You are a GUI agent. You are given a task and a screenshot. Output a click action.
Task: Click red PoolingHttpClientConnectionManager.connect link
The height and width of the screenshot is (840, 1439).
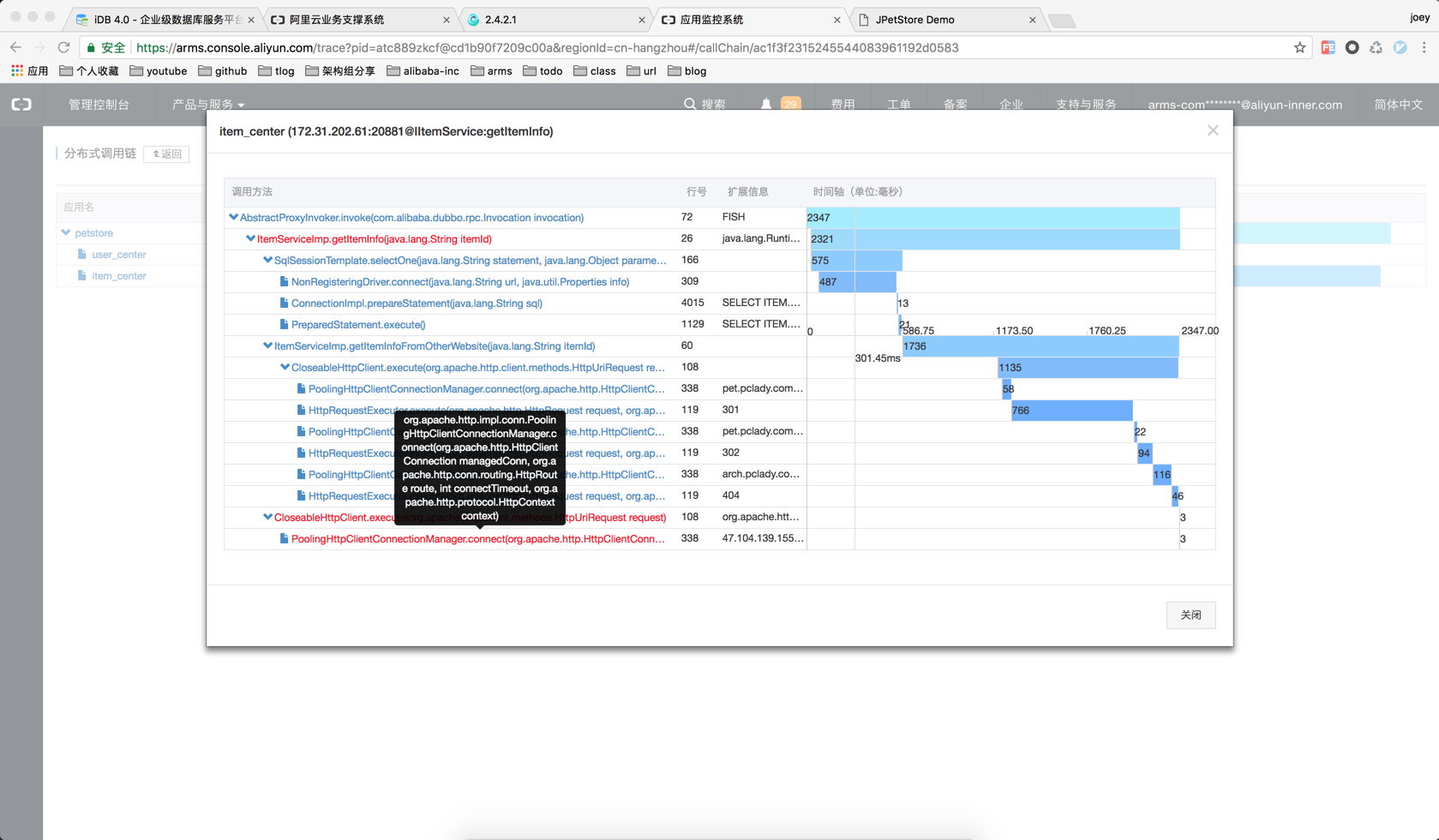point(478,539)
